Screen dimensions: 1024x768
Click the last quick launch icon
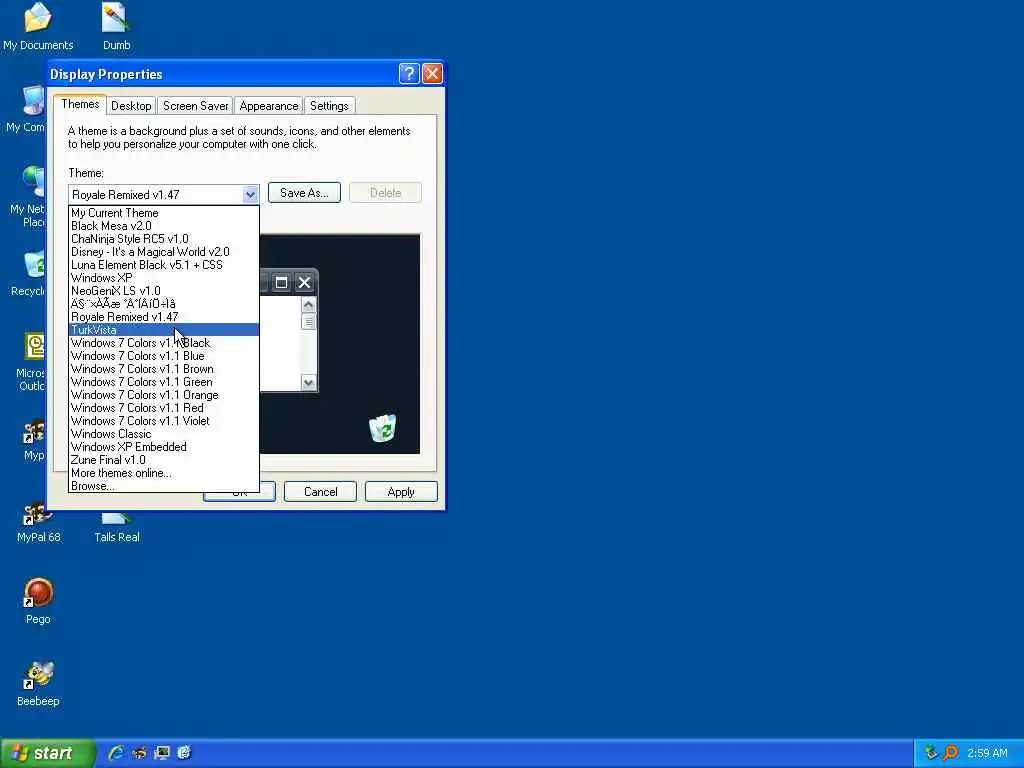pyautogui.click(x=185, y=753)
